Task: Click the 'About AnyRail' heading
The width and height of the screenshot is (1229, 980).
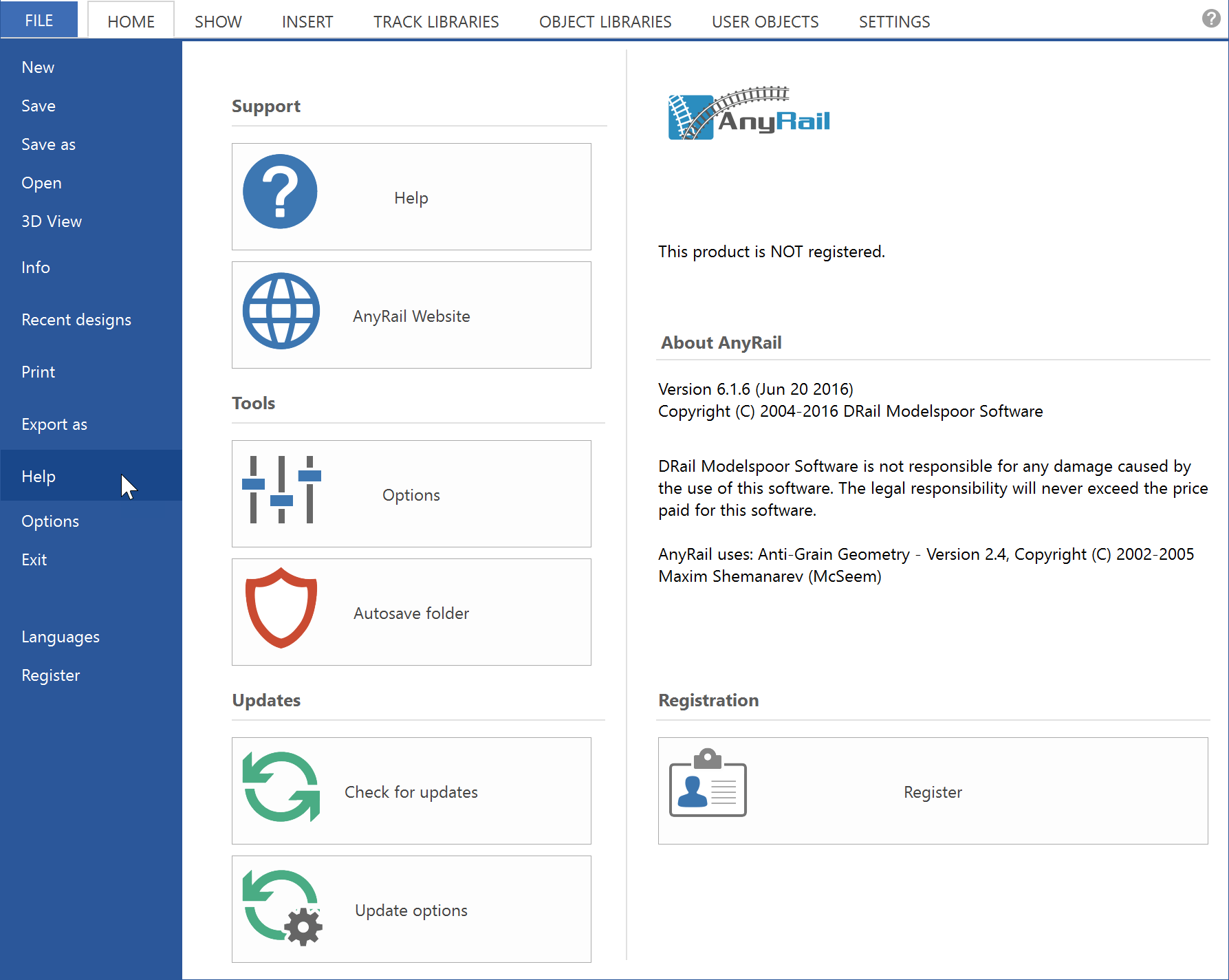Action: (x=721, y=342)
